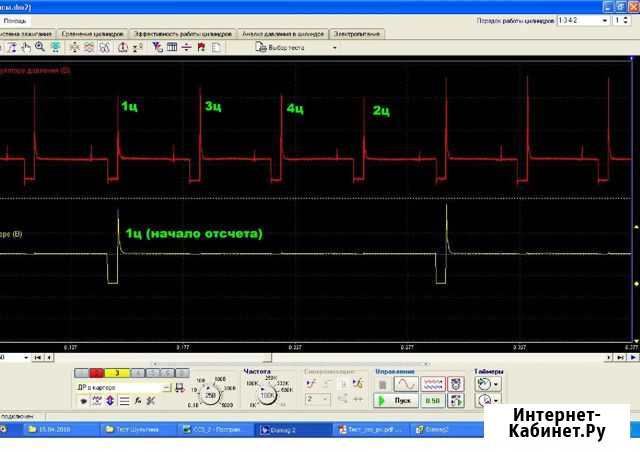Click the black eye visibility icon

pyautogui.click(x=83, y=401)
